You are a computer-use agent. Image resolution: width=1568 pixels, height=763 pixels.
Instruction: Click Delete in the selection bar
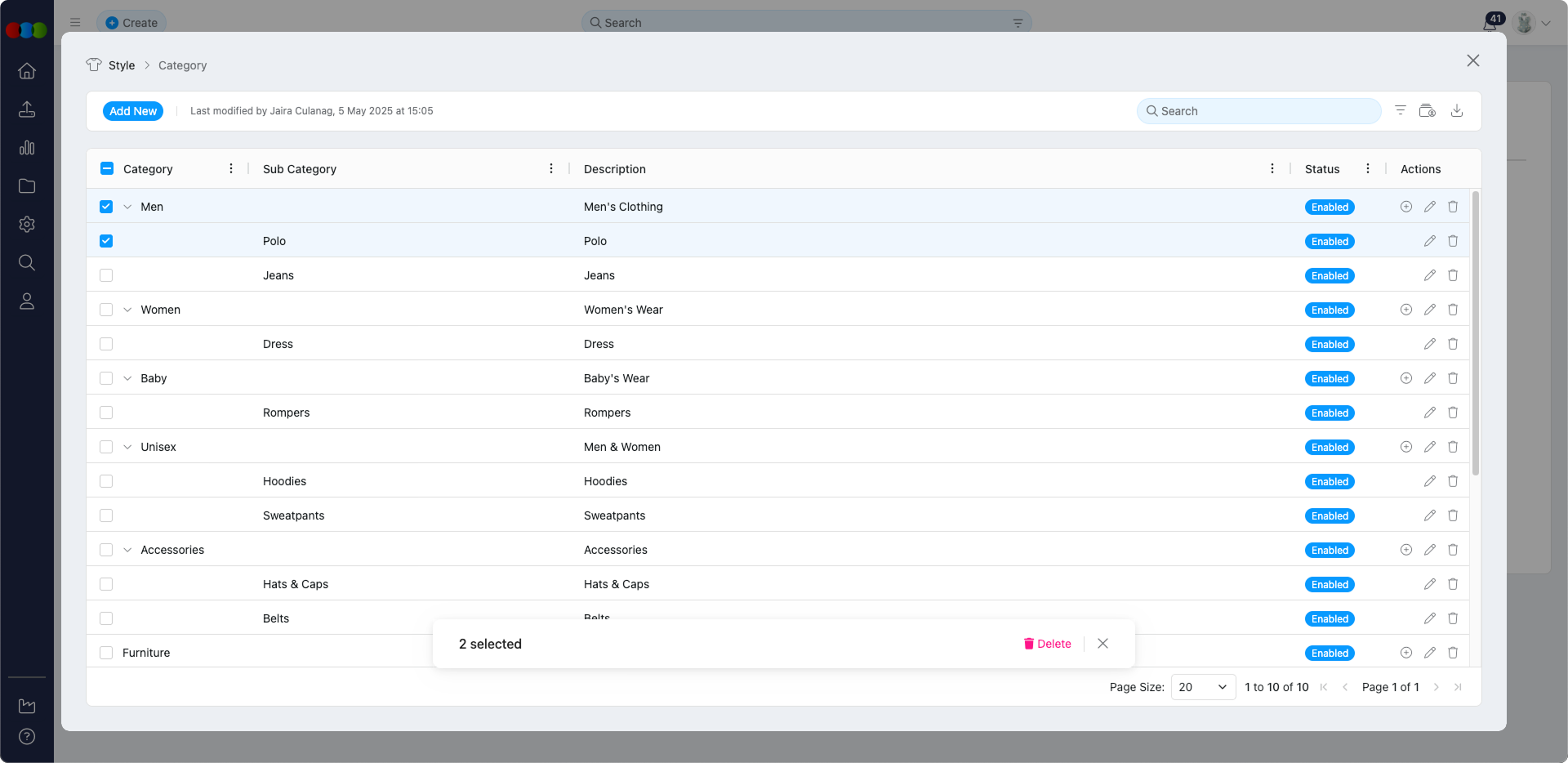(1048, 644)
